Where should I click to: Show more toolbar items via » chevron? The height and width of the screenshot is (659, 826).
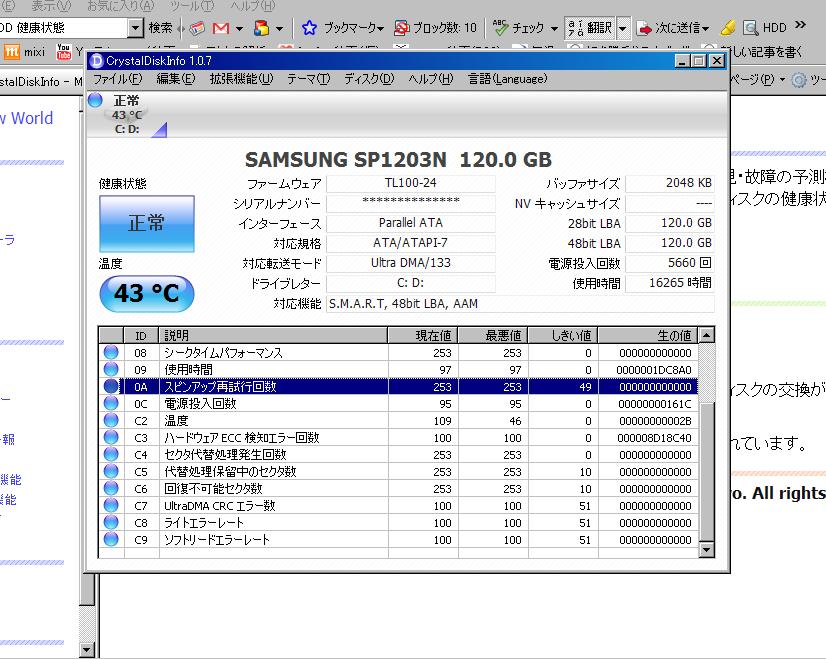[x=800, y=25]
